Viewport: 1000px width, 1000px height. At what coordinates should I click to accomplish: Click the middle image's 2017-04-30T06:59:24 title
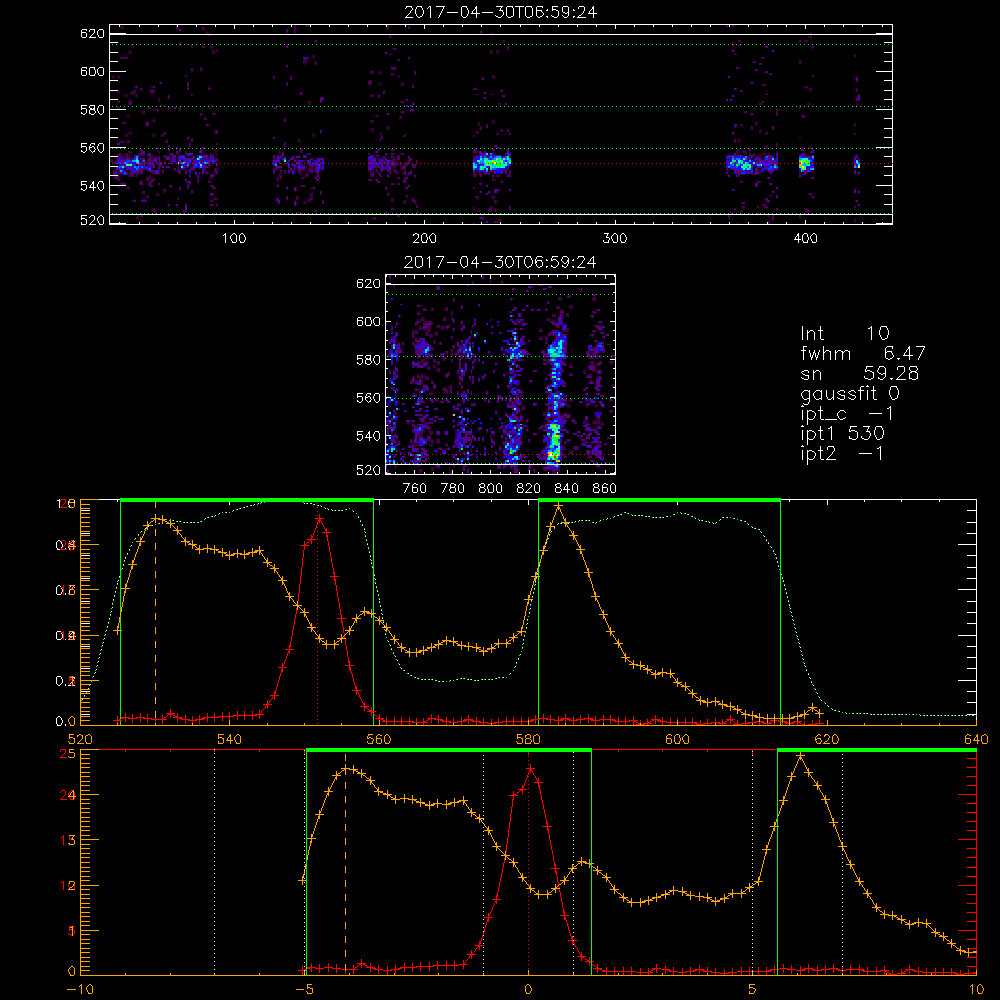[x=501, y=262]
